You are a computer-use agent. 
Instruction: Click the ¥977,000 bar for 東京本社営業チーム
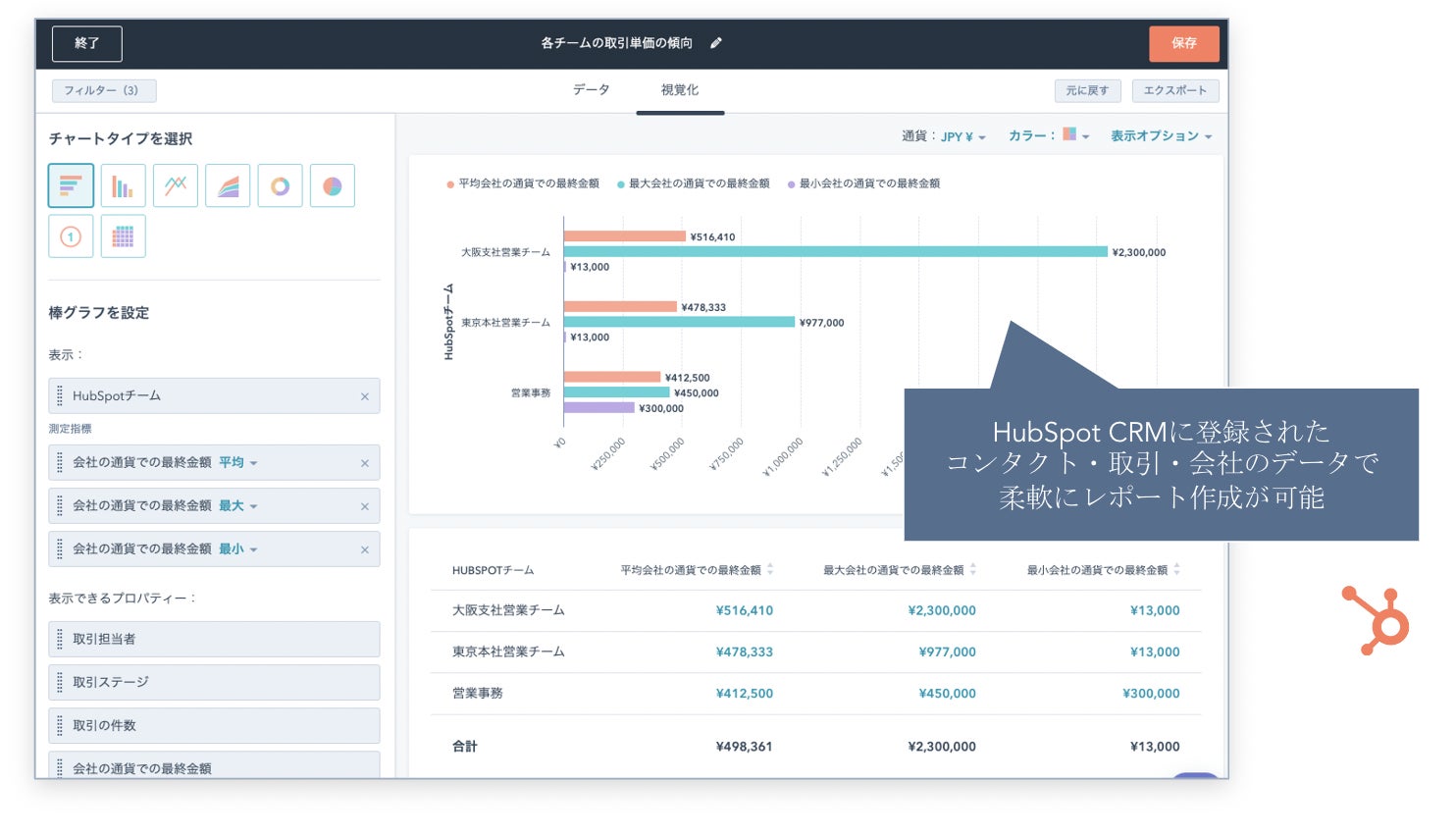[679, 322]
